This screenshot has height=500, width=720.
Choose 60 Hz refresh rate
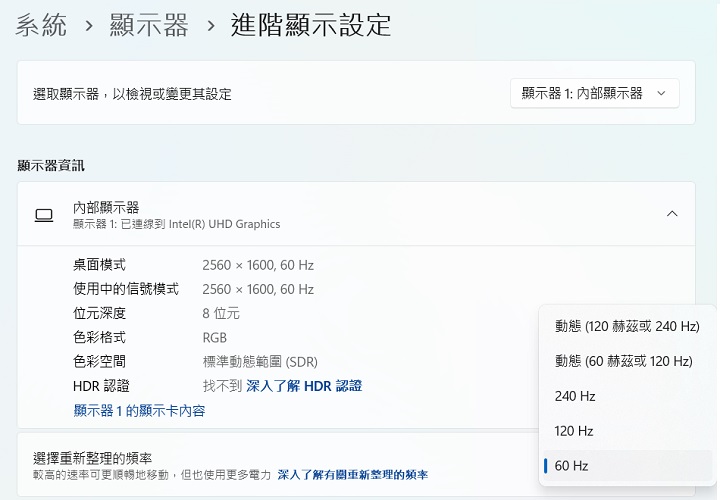point(627,466)
